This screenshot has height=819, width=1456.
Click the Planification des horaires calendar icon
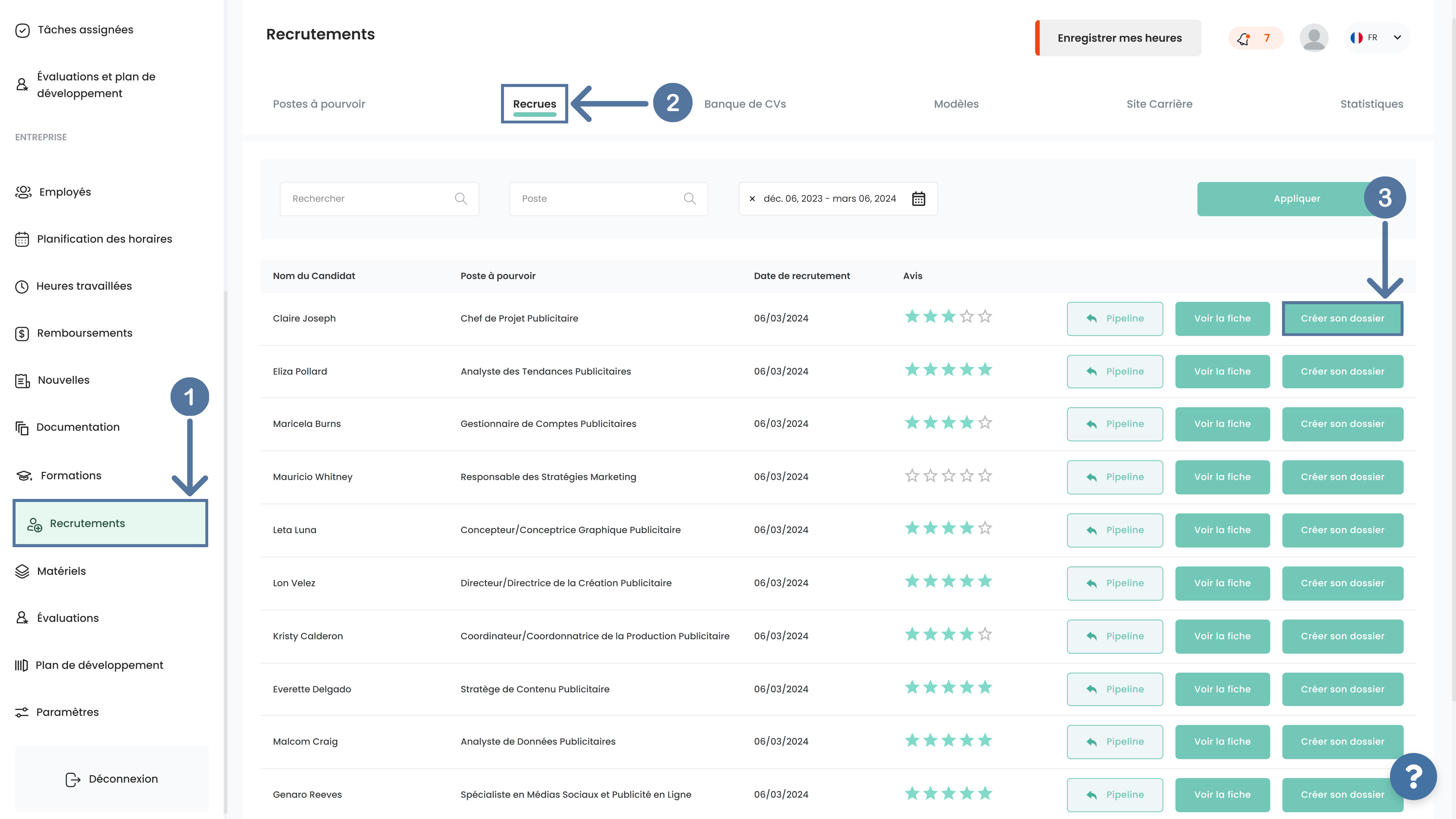pos(22,239)
